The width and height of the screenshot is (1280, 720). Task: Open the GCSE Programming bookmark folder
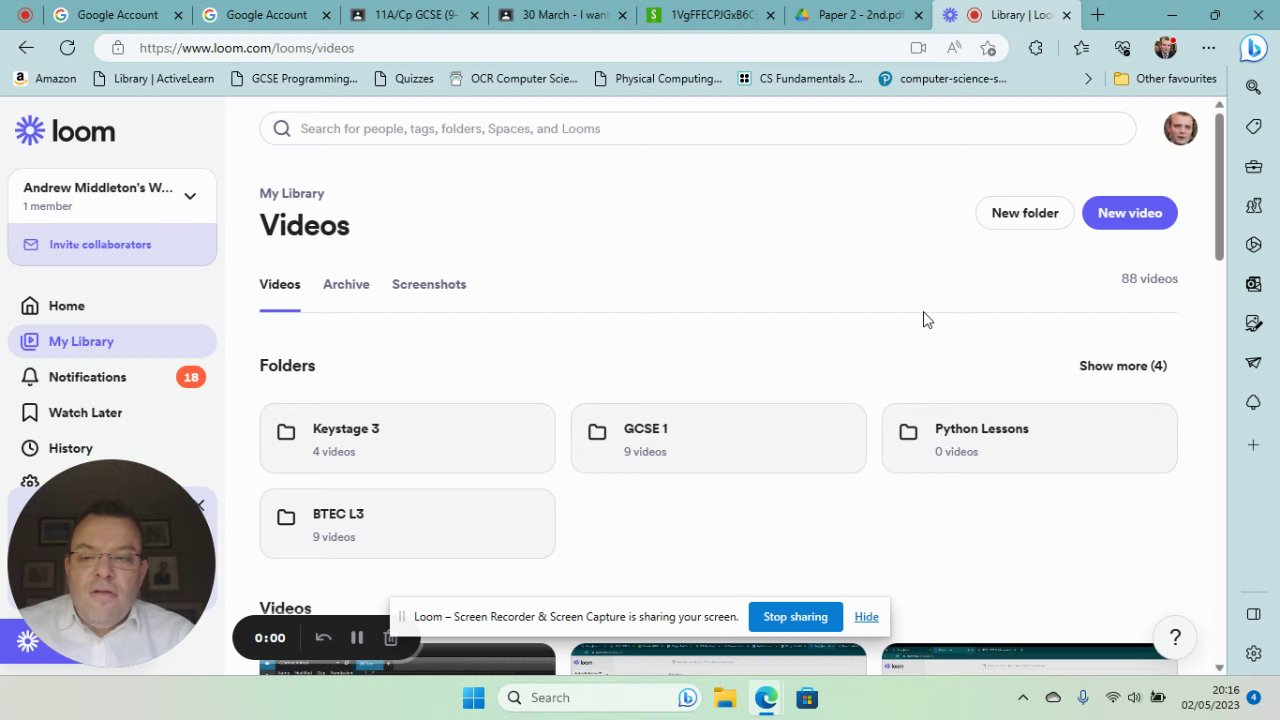tap(294, 79)
